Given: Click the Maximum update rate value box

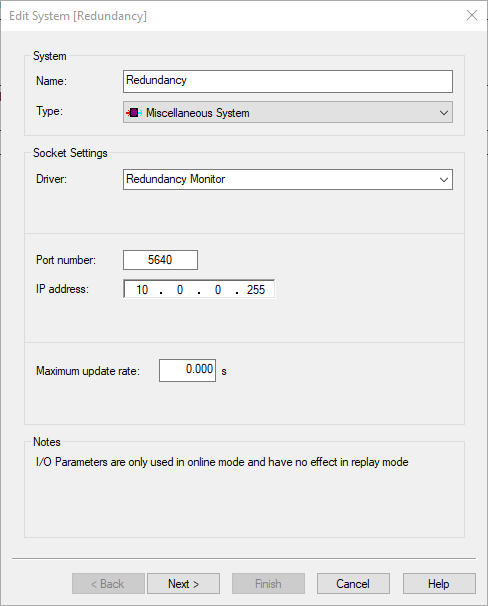Looking at the screenshot, I should click(187, 370).
